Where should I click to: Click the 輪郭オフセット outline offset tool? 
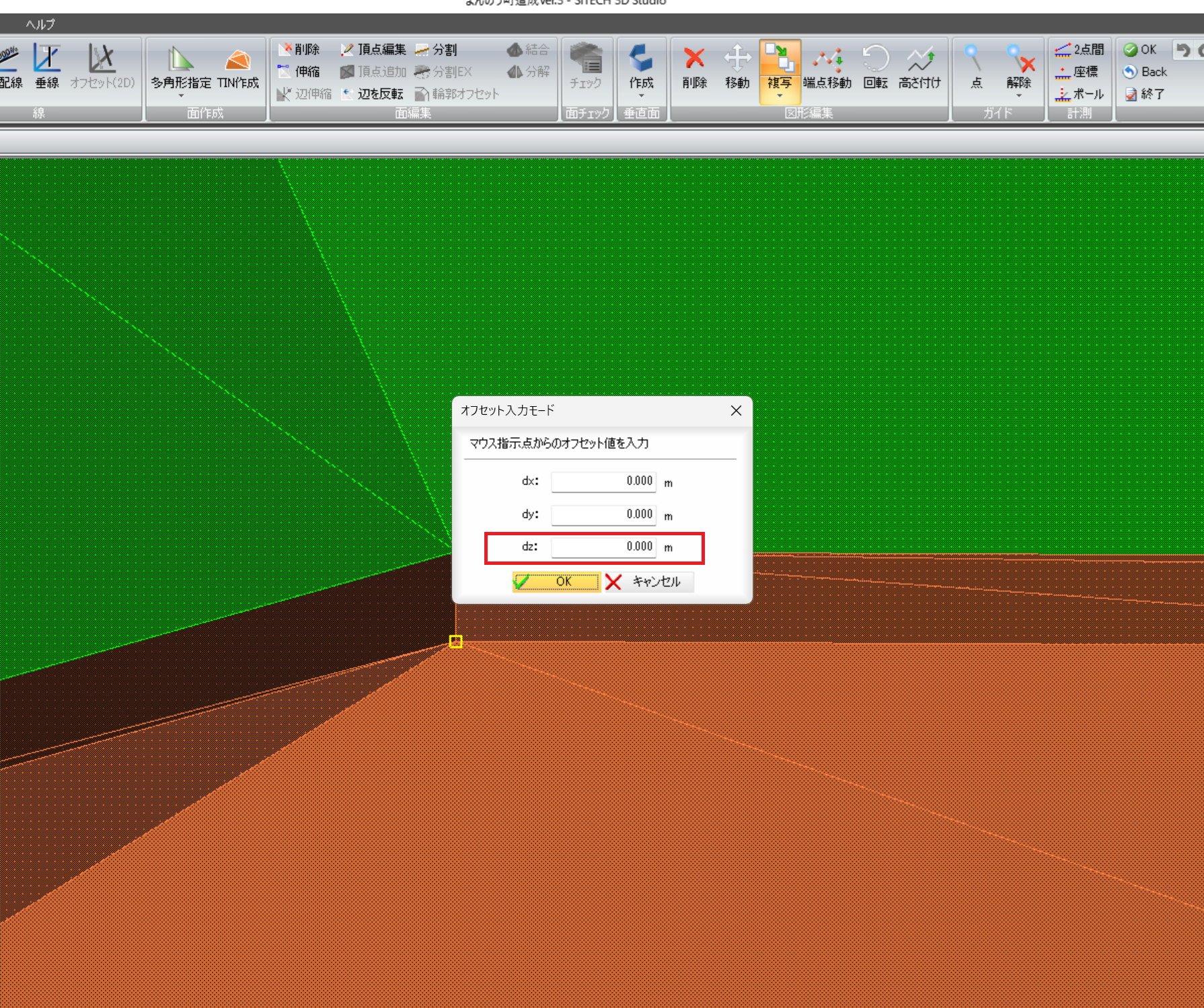point(457,94)
